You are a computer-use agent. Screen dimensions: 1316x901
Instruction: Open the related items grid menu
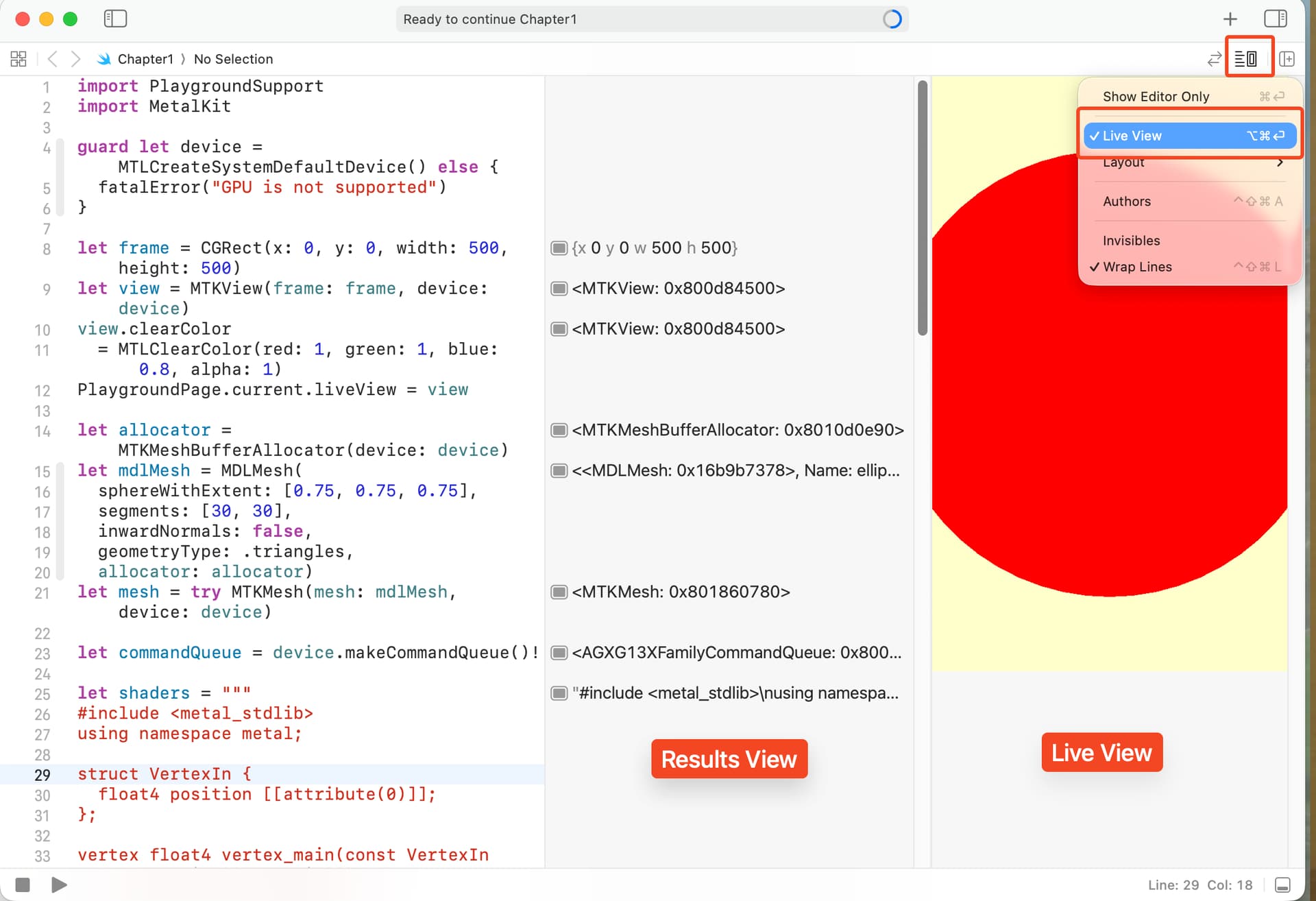(19, 59)
